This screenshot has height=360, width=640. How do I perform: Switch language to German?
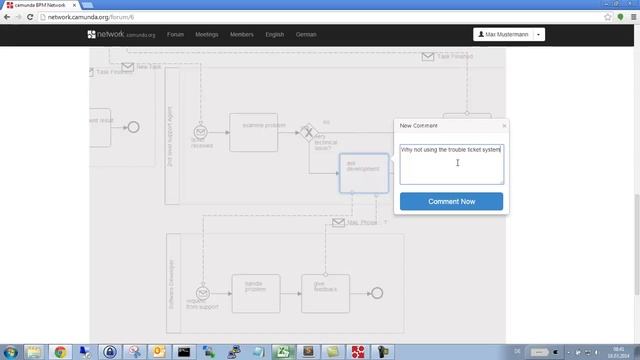coord(306,35)
